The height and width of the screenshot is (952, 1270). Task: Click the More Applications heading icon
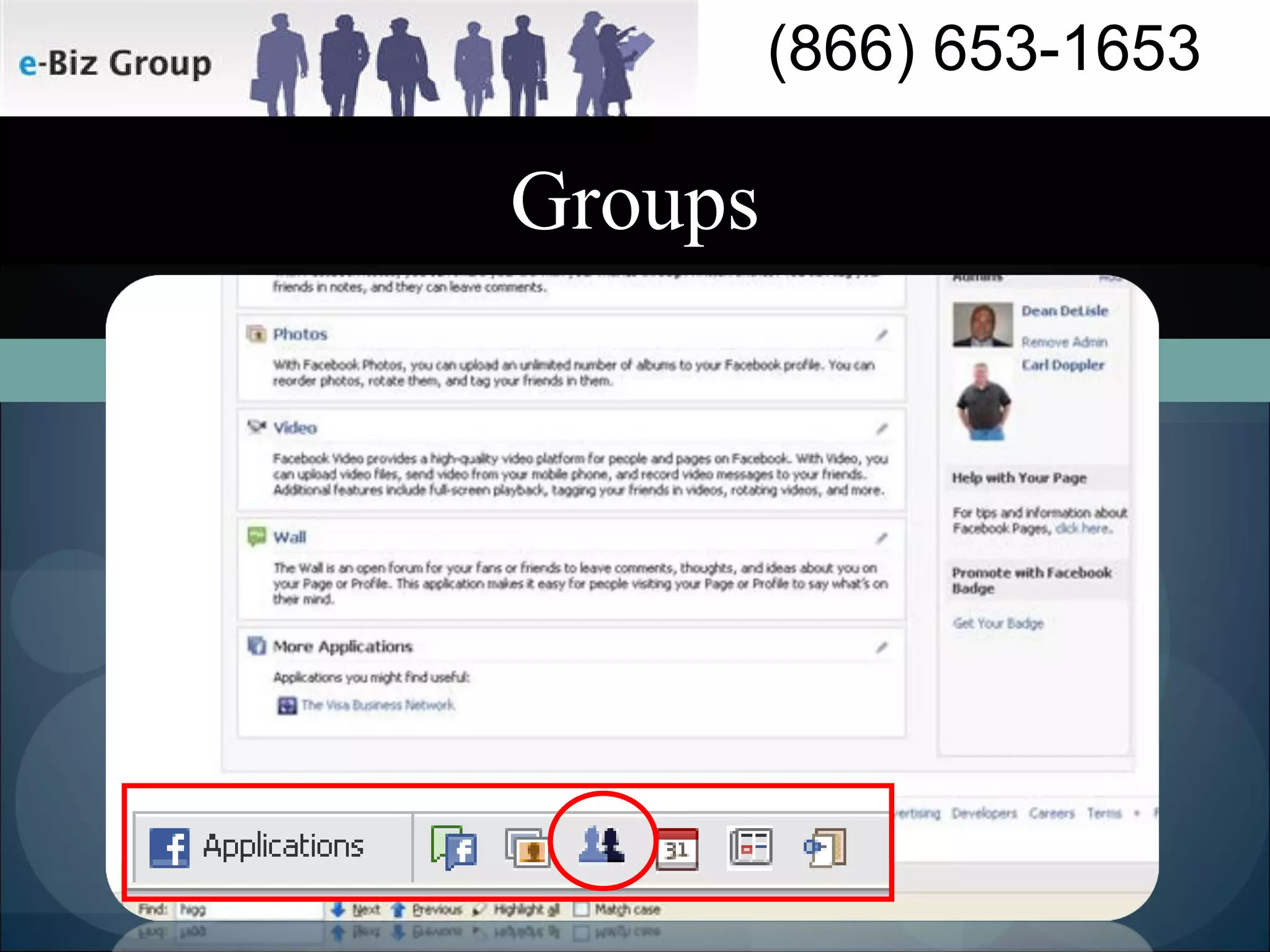[x=256, y=645]
